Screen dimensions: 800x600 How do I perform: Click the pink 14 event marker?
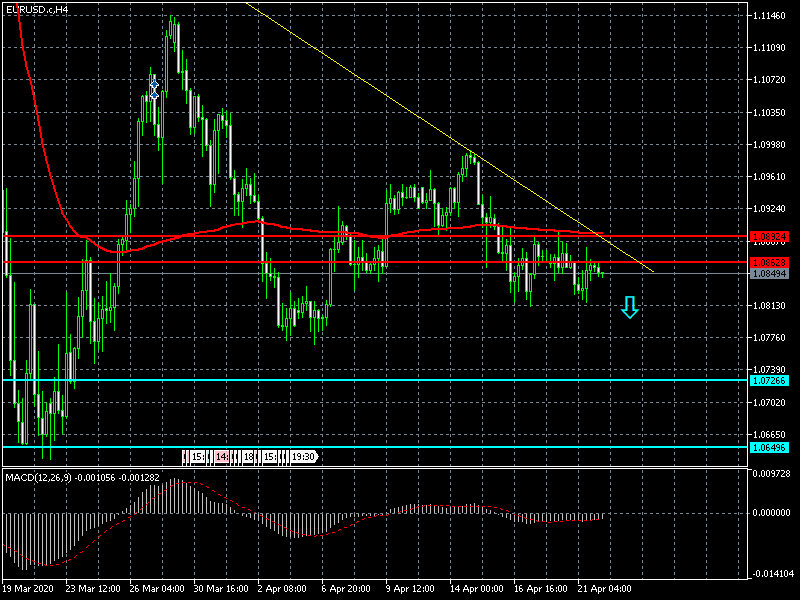[x=222, y=457]
